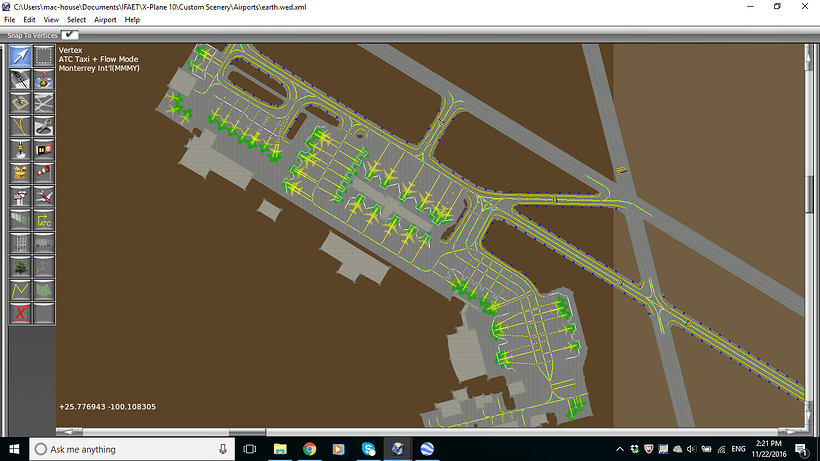Click the horizontal scrollbar thumb

pyautogui.click(x=247, y=432)
